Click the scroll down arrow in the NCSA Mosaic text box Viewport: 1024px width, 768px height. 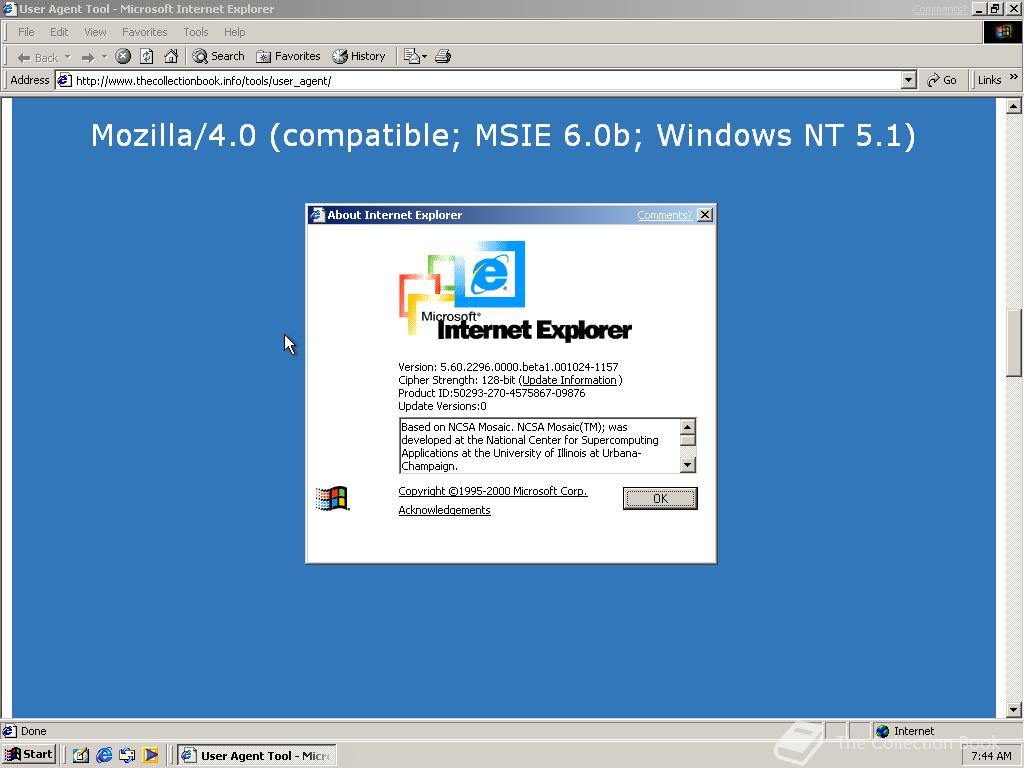click(688, 465)
